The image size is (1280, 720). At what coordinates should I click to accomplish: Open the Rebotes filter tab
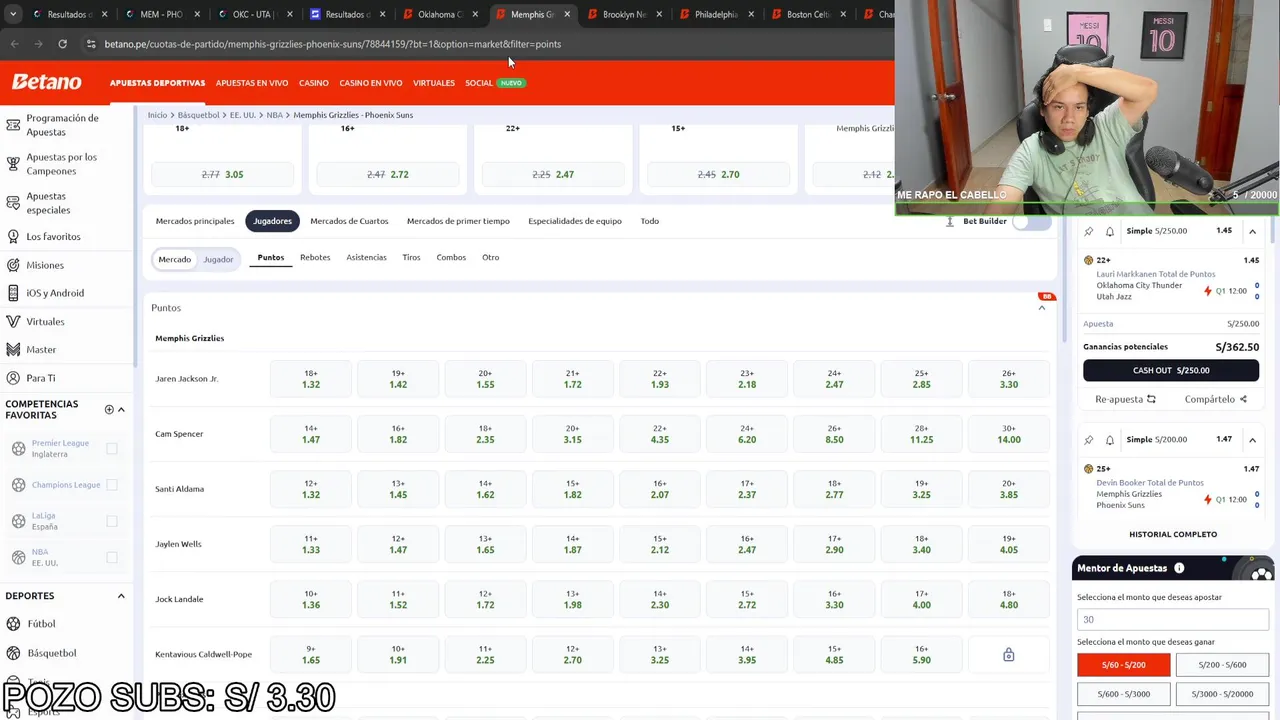(x=315, y=258)
